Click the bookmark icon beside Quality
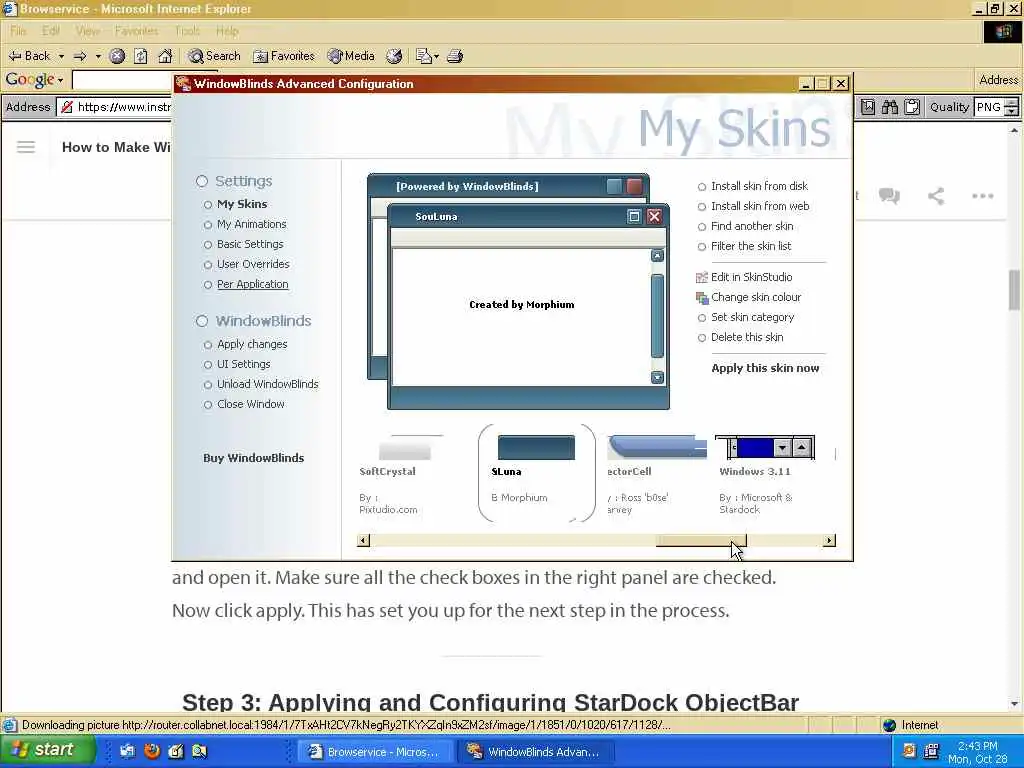This screenshot has height=768, width=1024. (x=867, y=107)
